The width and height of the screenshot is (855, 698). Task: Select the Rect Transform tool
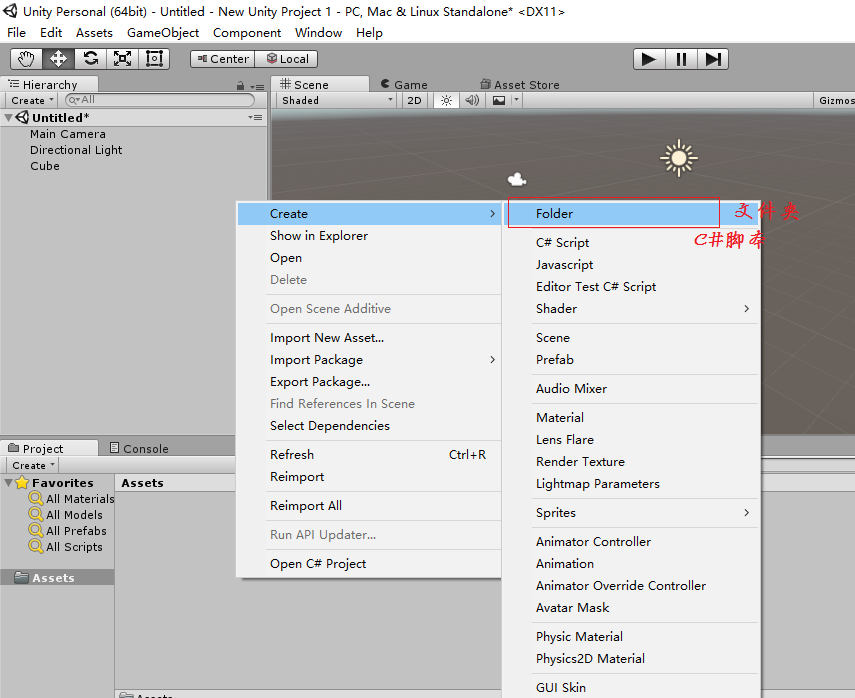[x=154, y=59]
